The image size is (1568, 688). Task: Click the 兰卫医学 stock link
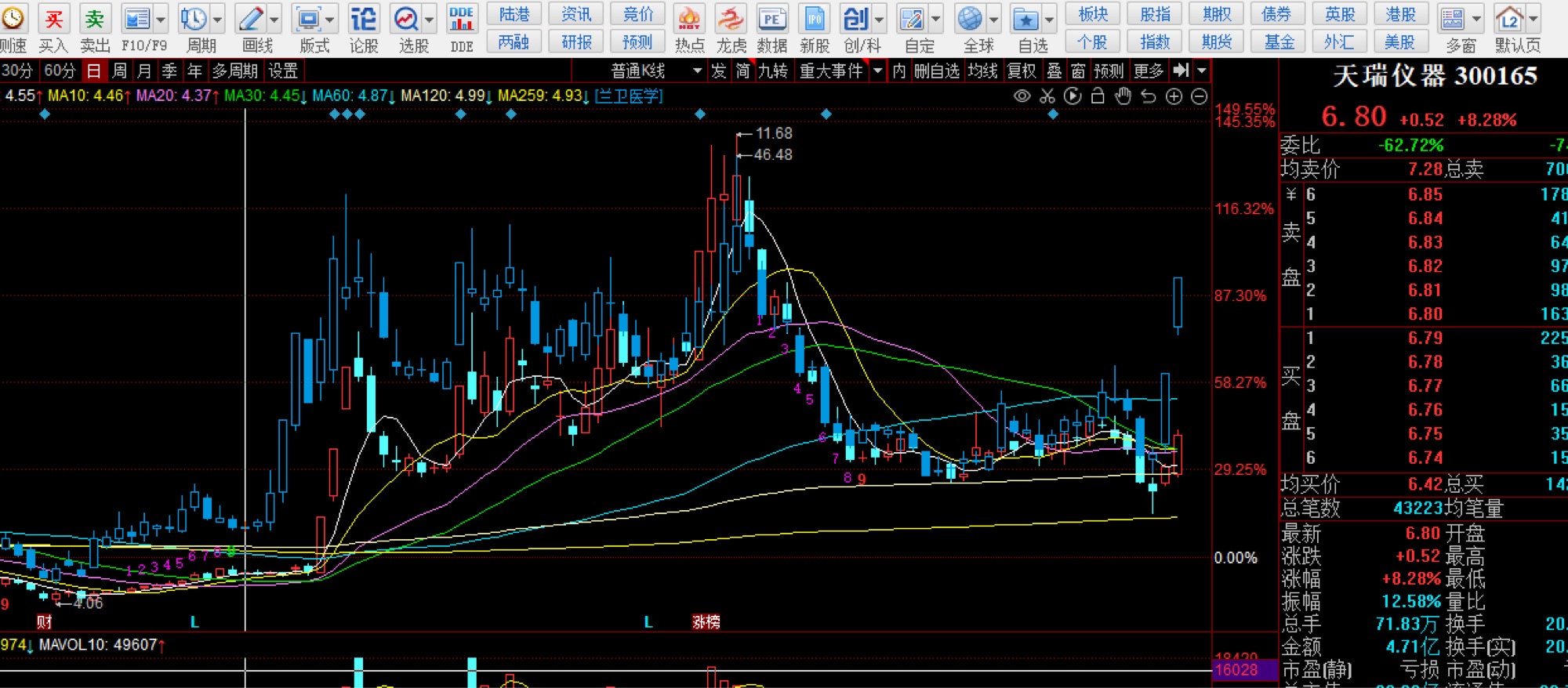[x=629, y=96]
